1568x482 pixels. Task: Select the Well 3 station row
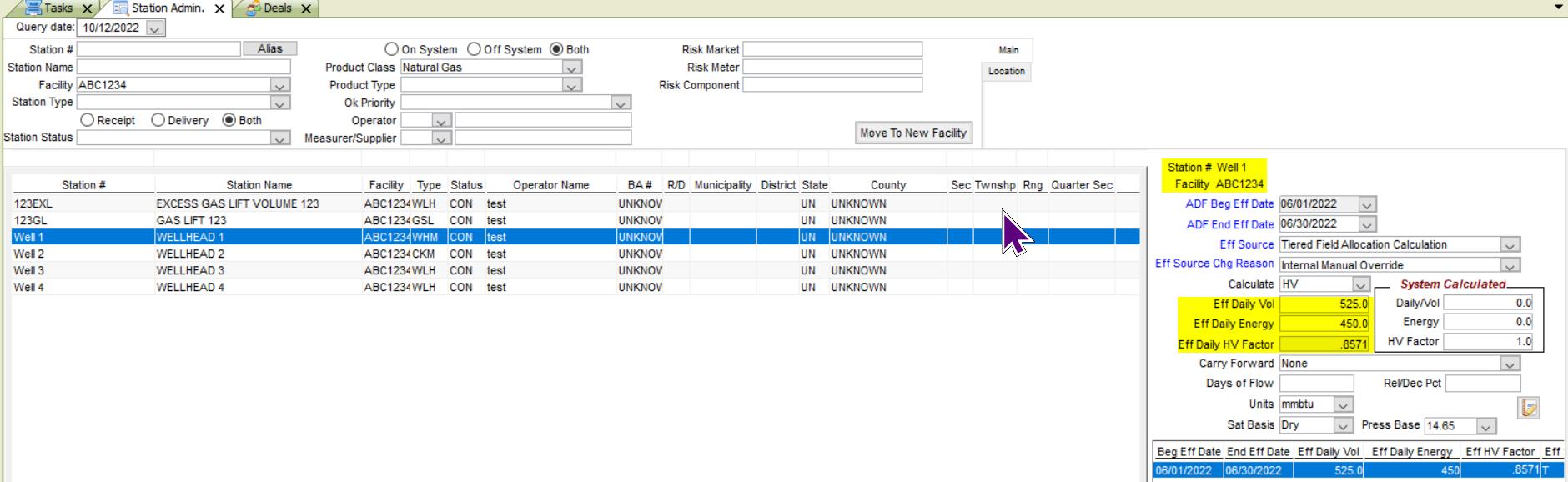pyautogui.click(x=29, y=270)
